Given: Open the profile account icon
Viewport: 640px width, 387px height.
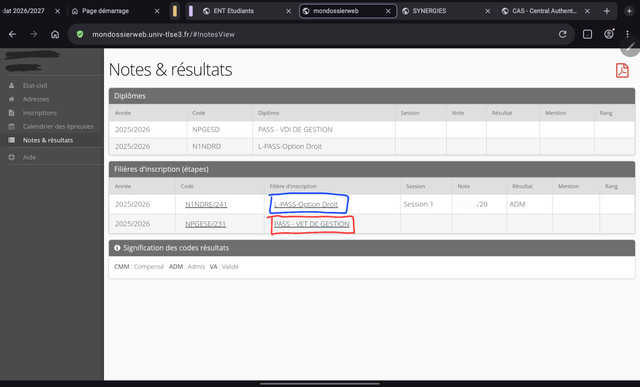Looking at the screenshot, I should (x=609, y=34).
